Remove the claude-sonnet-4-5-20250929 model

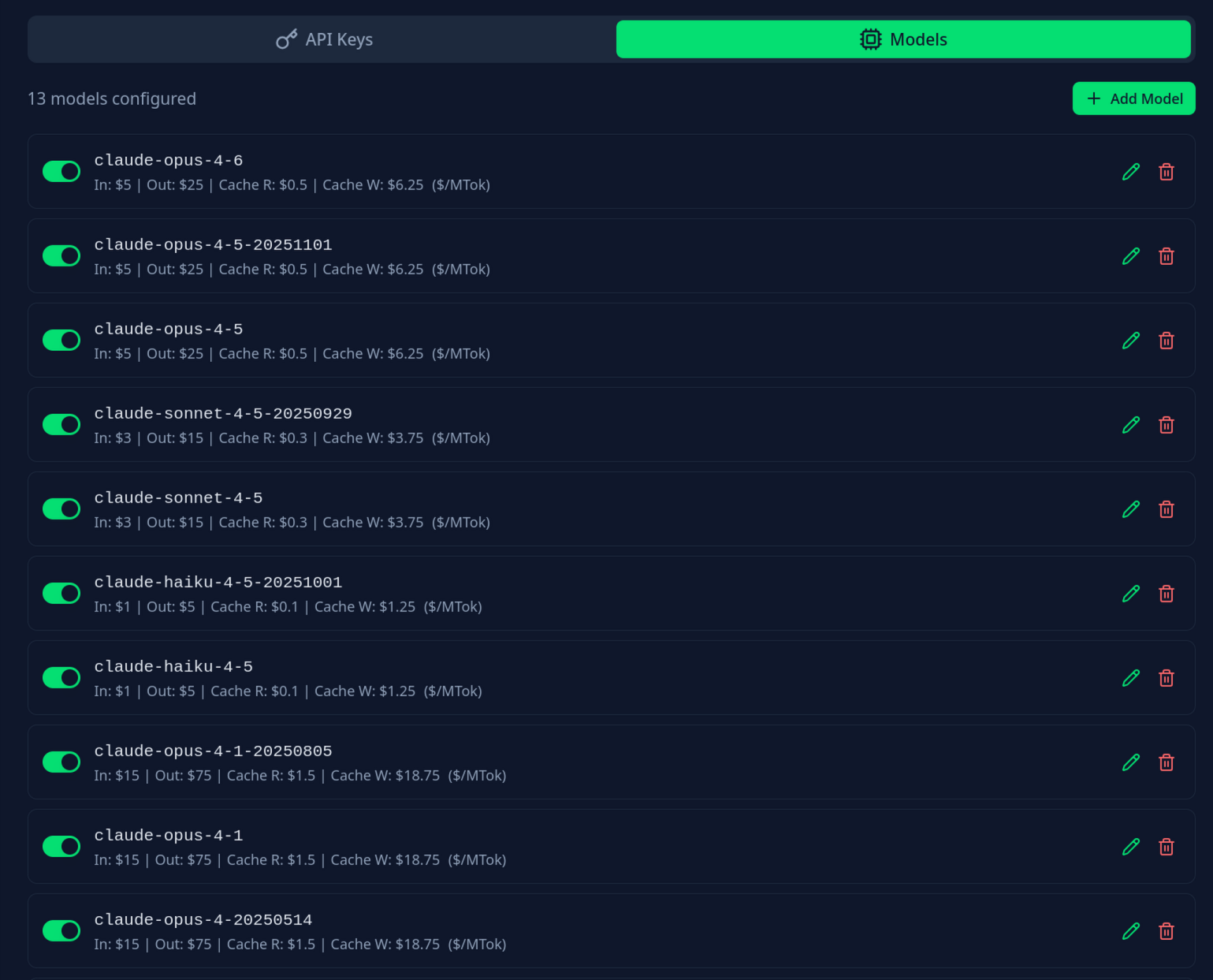click(x=1166, y=425)
